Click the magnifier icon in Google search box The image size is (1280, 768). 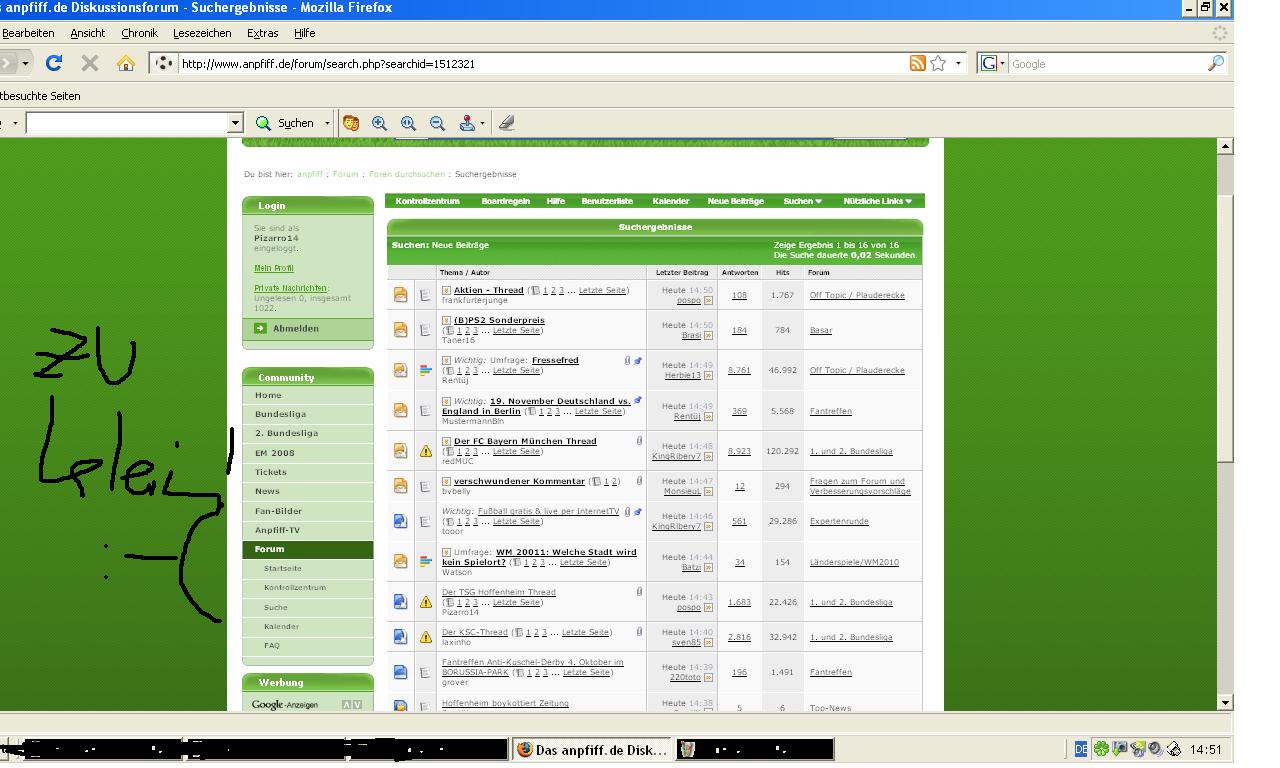coord(1216,63)
